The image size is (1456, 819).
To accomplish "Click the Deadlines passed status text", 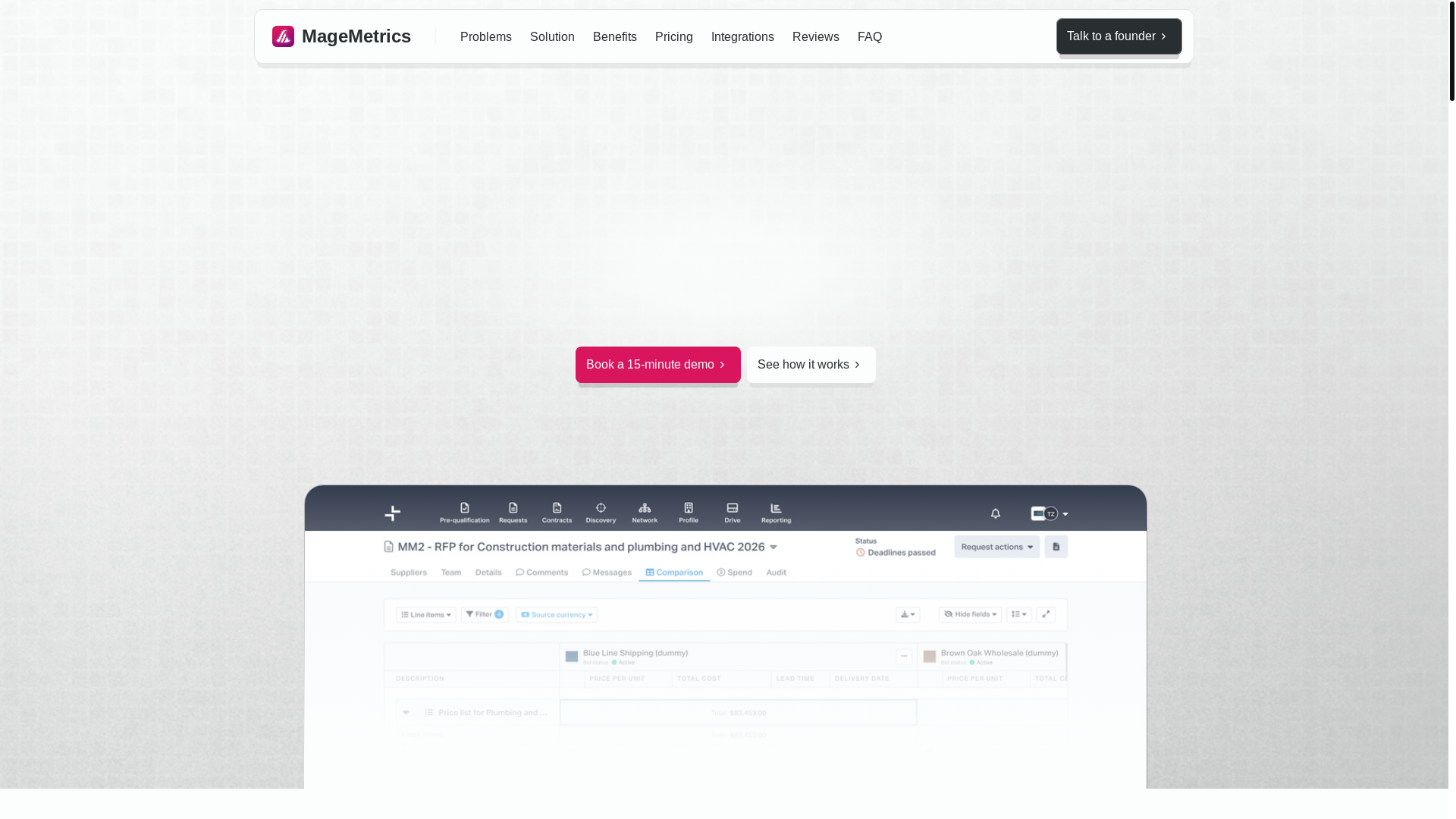I will pos(902,553).
